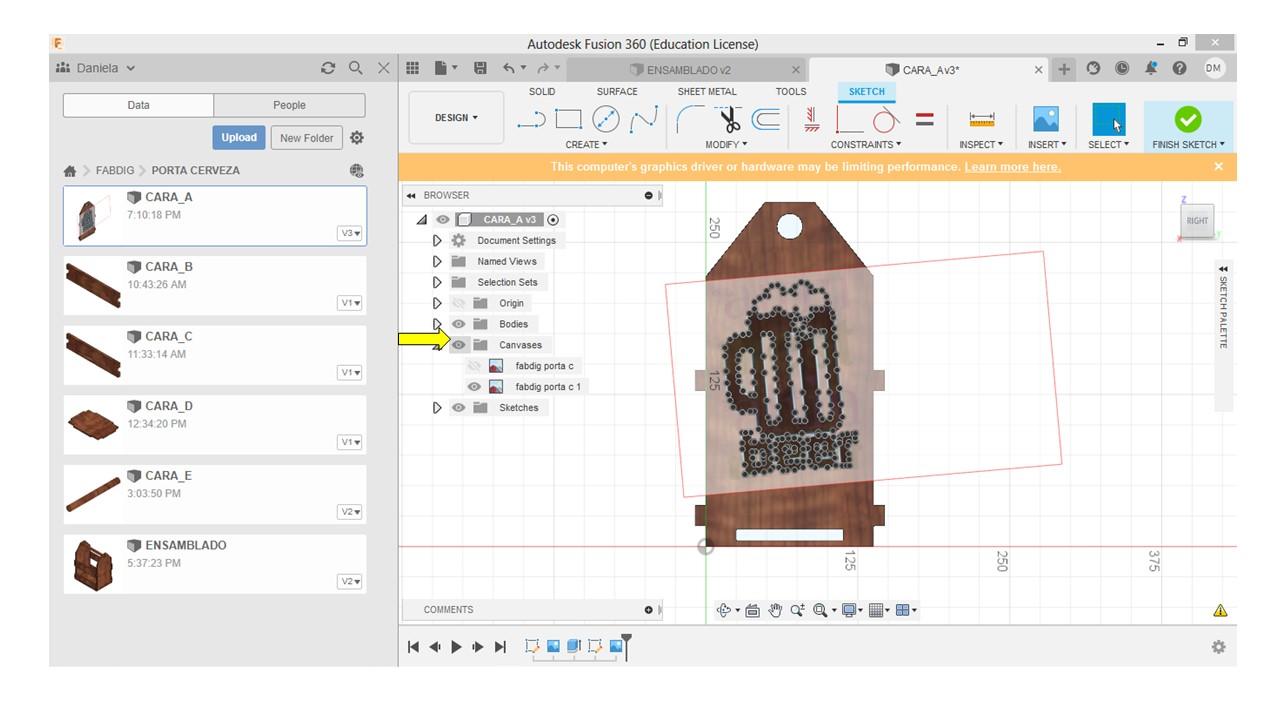The height and width of the screenshot is (720, 1280).
Task: Open the Measure inspect tool
Action: pos(981,120)
